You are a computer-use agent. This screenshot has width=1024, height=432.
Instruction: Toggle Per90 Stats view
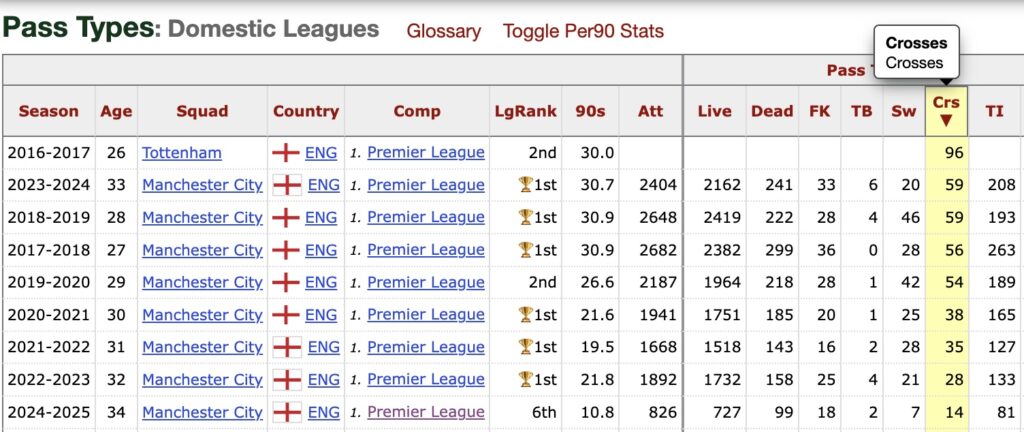[x=583, y=31]
